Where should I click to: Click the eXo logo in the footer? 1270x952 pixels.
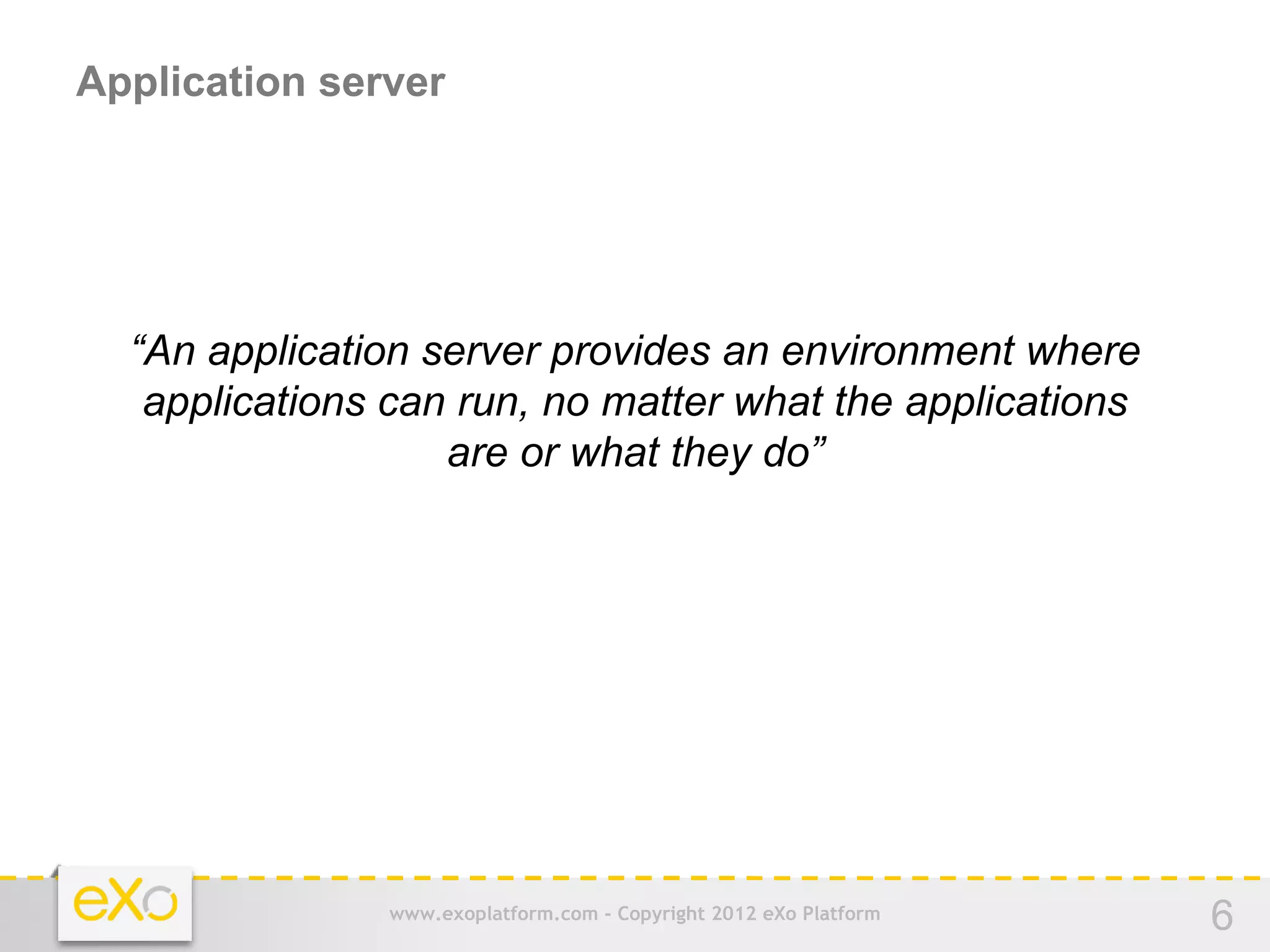pos(125,904)
